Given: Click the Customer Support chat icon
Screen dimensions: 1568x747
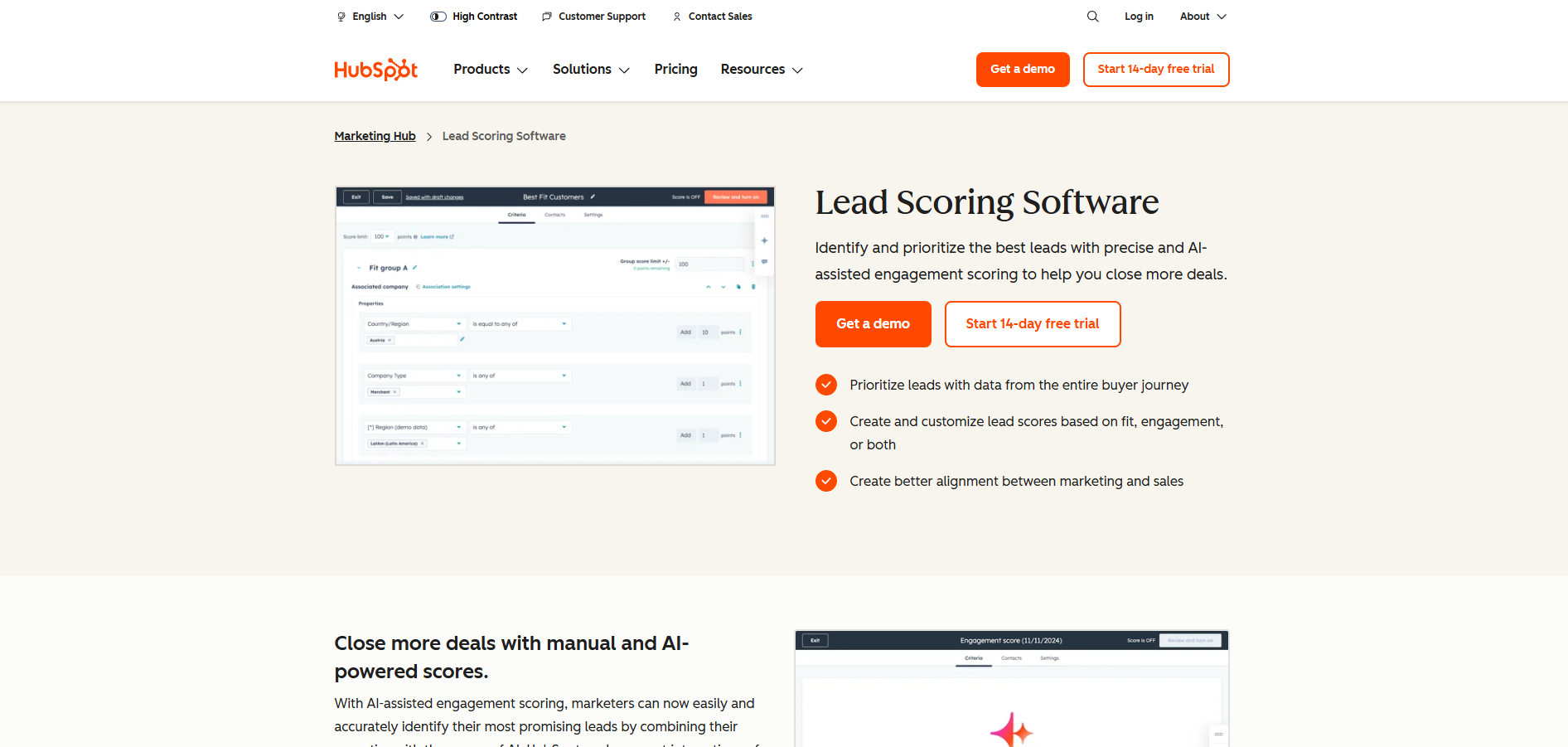Looking at the screenshot, I should pos(546,17).
